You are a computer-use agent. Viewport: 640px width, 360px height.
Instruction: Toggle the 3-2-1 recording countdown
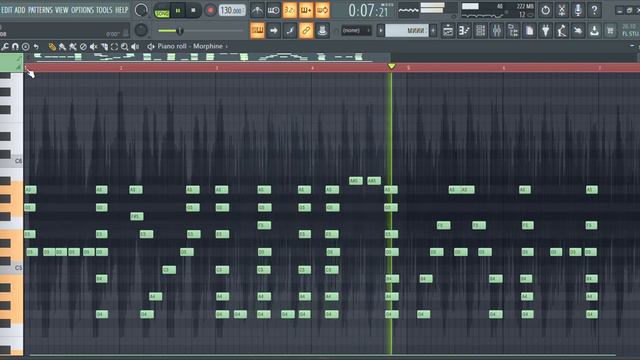tap(290, 10)
